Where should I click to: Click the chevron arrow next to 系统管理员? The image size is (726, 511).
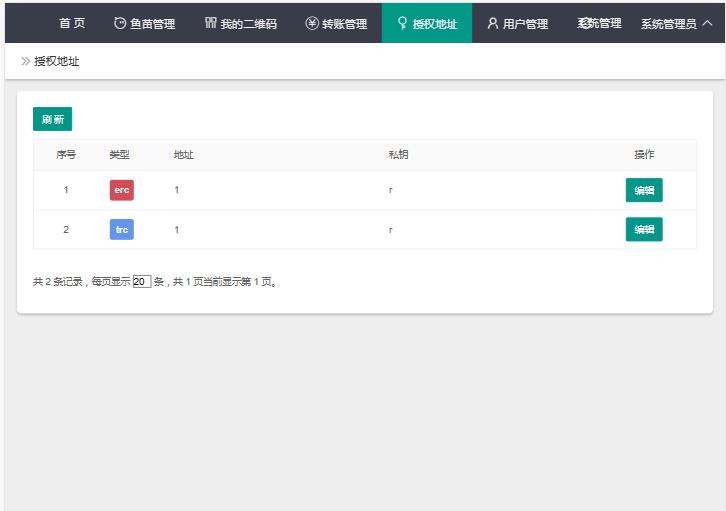point(707,23)
